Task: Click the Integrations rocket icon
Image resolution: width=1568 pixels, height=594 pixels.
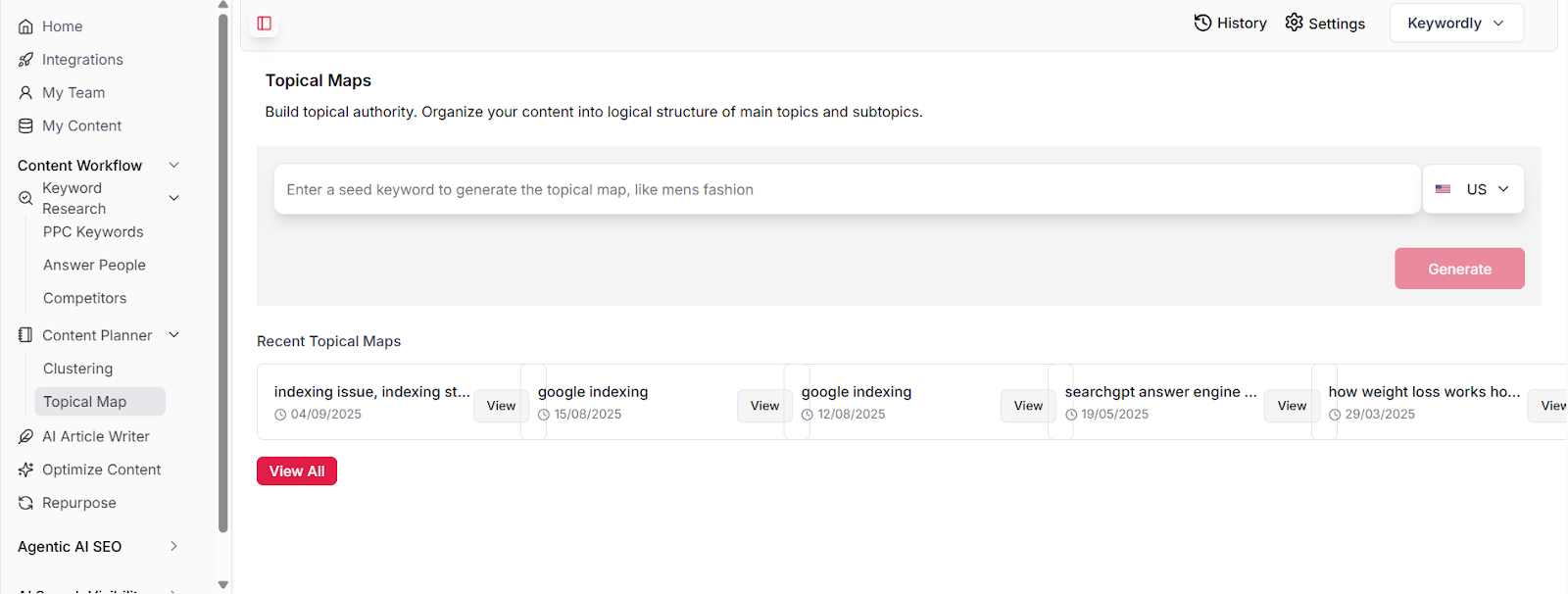Action: pos(25,60)
